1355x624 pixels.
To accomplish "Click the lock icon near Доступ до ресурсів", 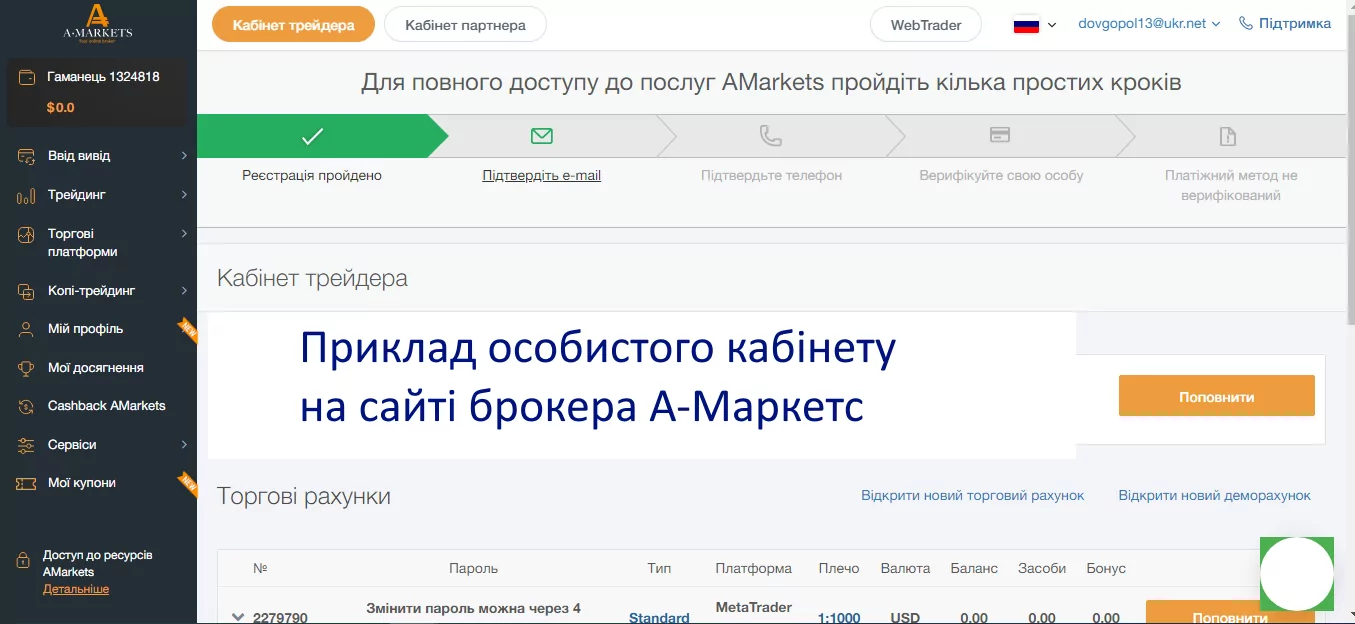I will 23,562.
